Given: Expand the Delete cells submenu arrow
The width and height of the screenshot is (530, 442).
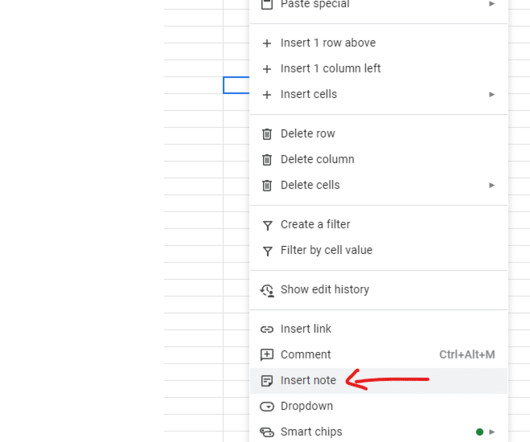Looking at the screenshot, I should coord(492,185).
